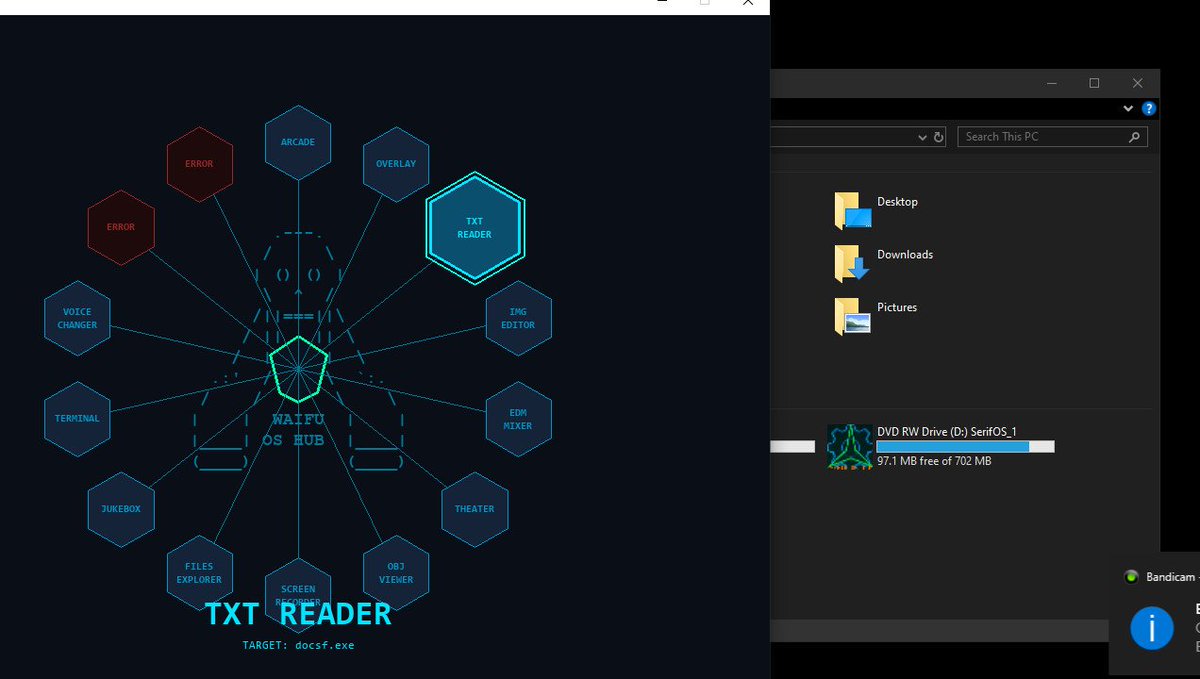Click the red ERROR hexagon above VOICE CHANGER

(x=121, y=227)
